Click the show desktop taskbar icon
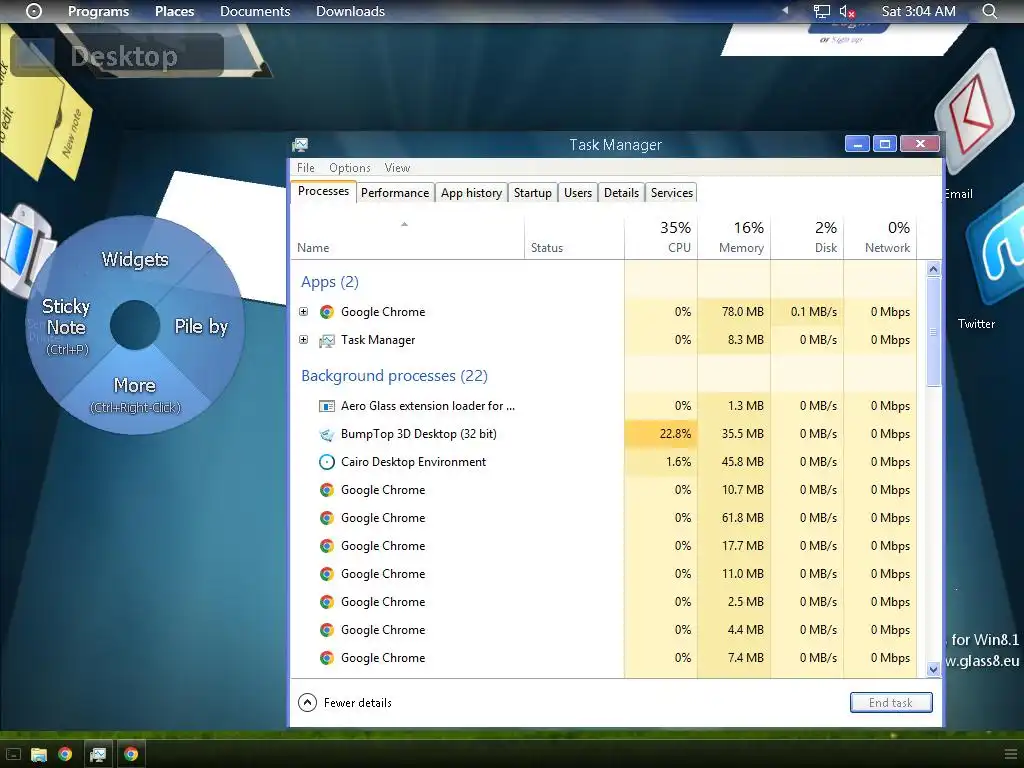 click(x=13, y=755)
